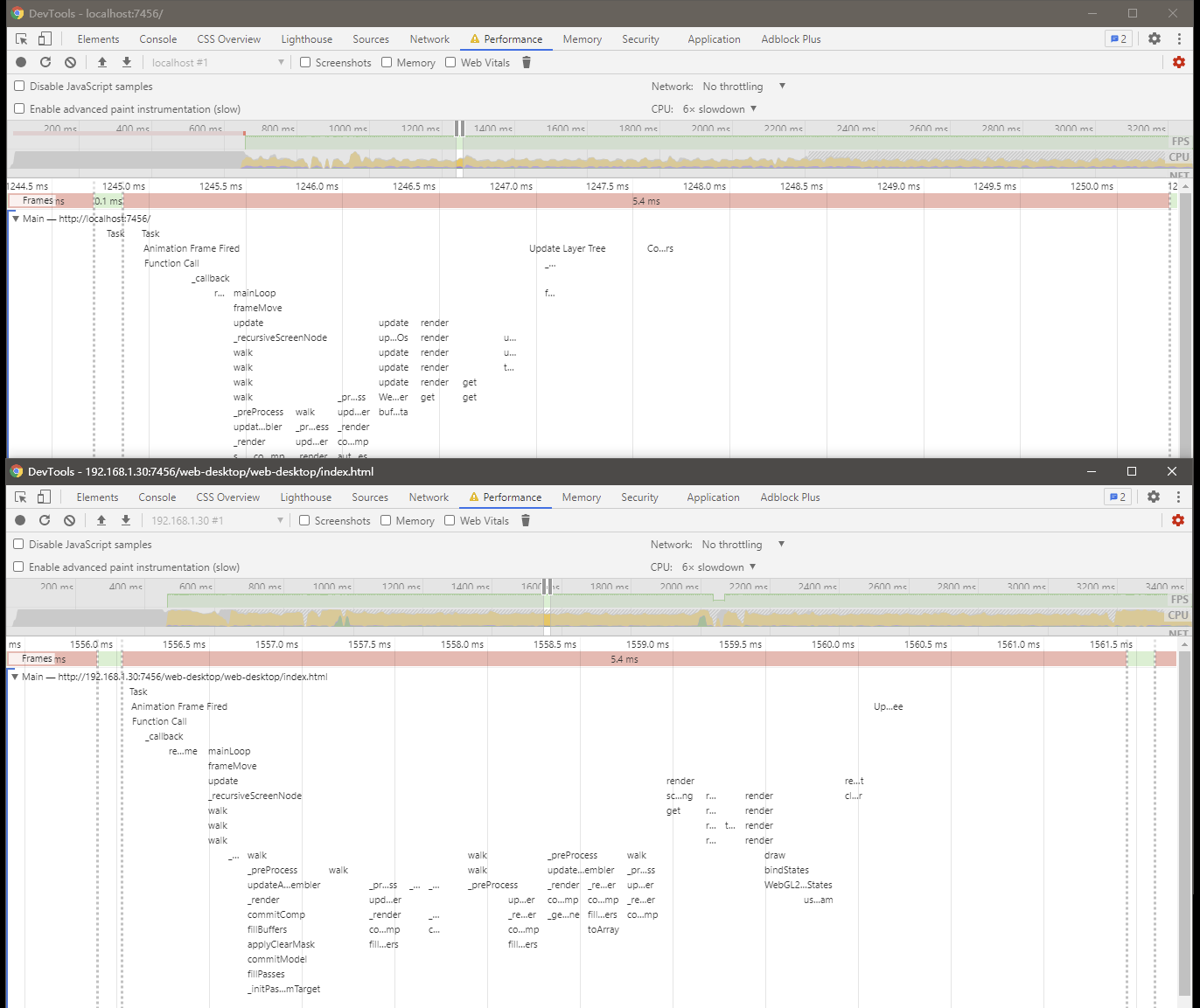1200x1008 pixels.
Task: Check Disable JavaScript samples in 192.168.1.30 DevTools
Action: [18, 544]
